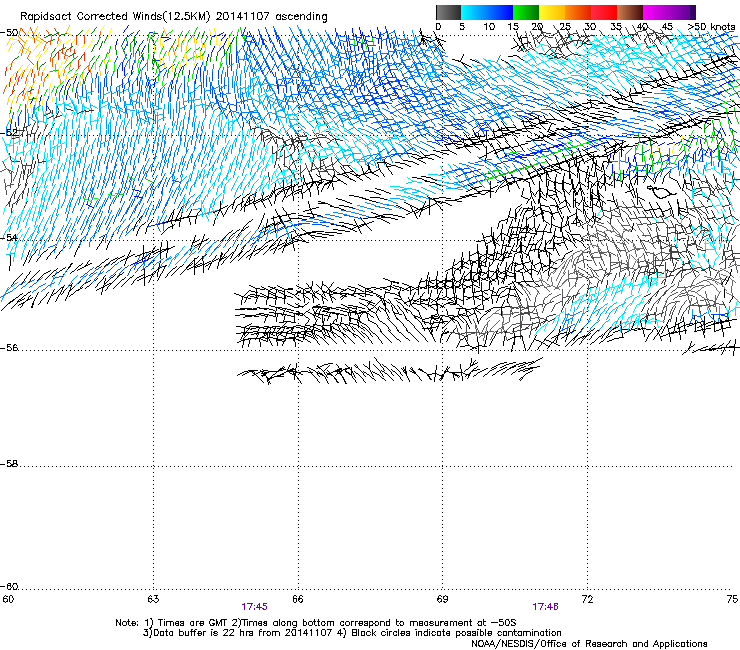Click the chart title 'Rapidscat Corrected Winds'
The width and height of the screenshot is (740, 650).
(92, 17)
